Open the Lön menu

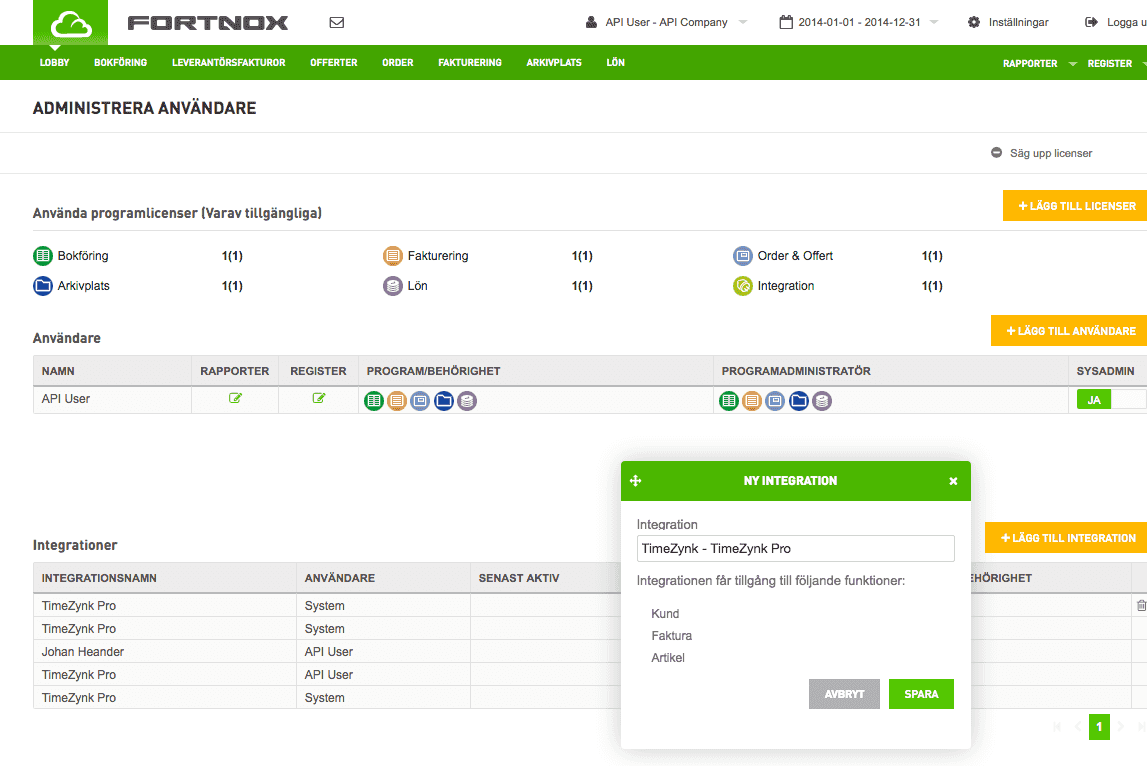pyautogui.click(x=616, y=63)
